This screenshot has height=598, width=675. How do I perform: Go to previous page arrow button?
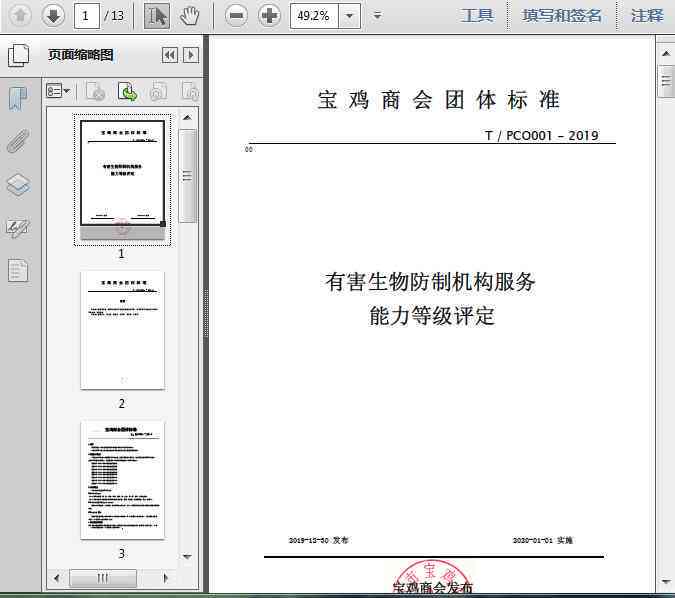point(20,16)
